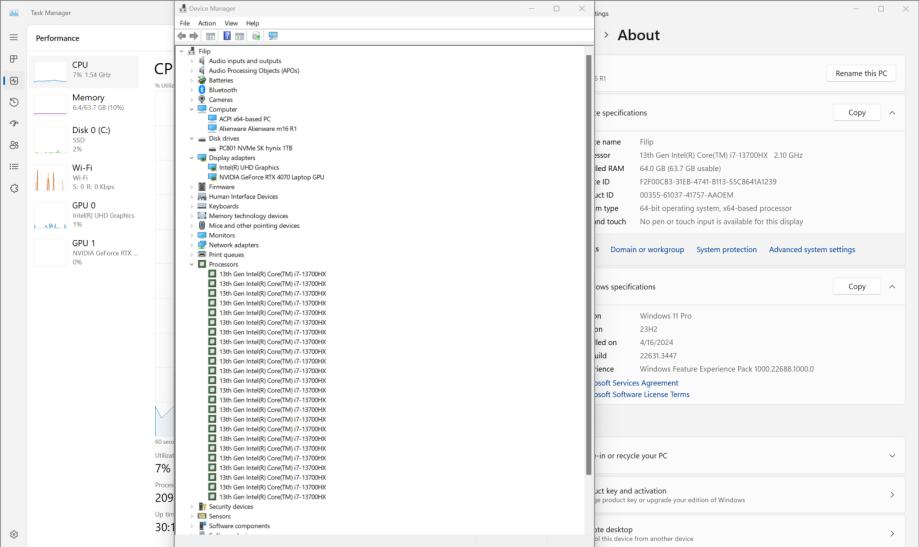The image size is (919, 547).
Task: Click the PC801 NVMe SK hynix drive icon
Action: point(212,148)
